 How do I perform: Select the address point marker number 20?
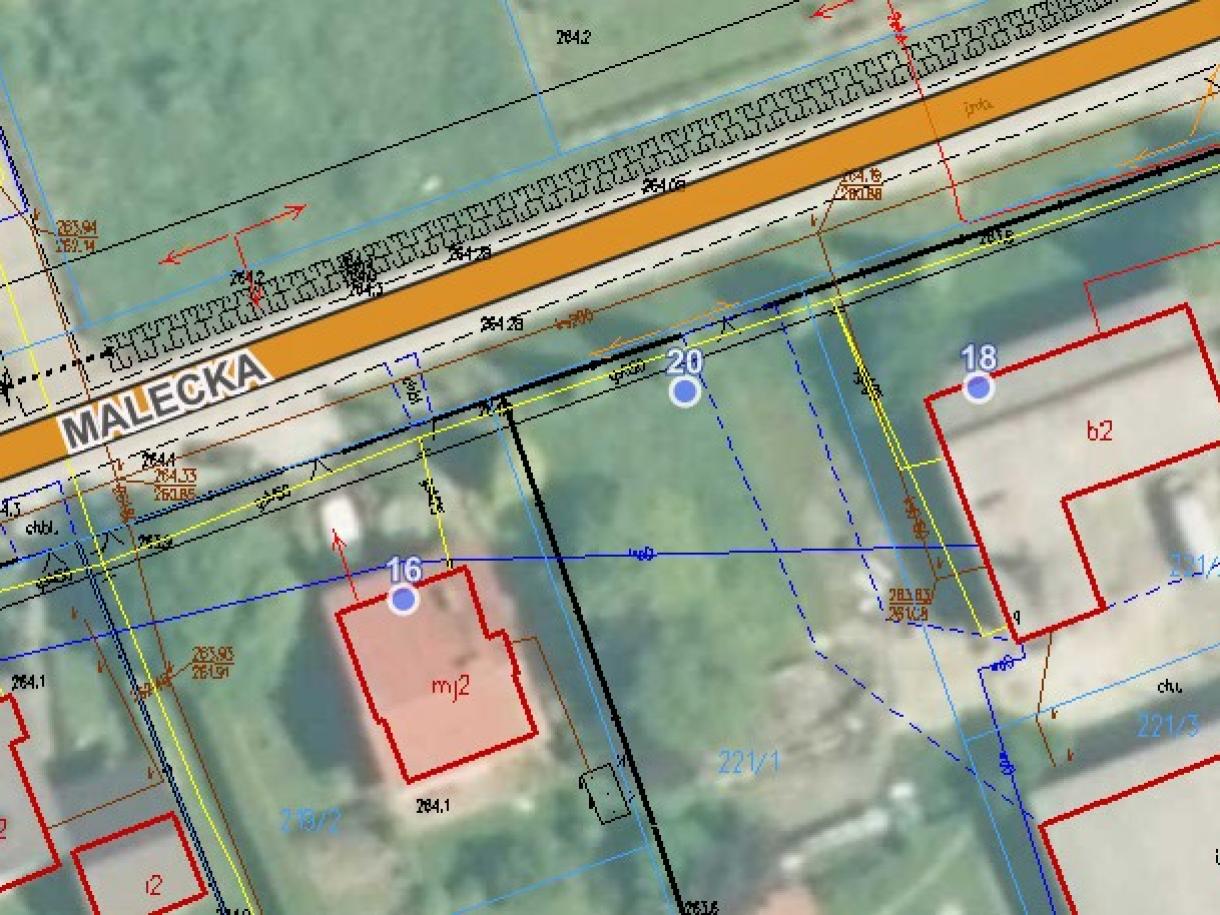click(x=684, y=390)
